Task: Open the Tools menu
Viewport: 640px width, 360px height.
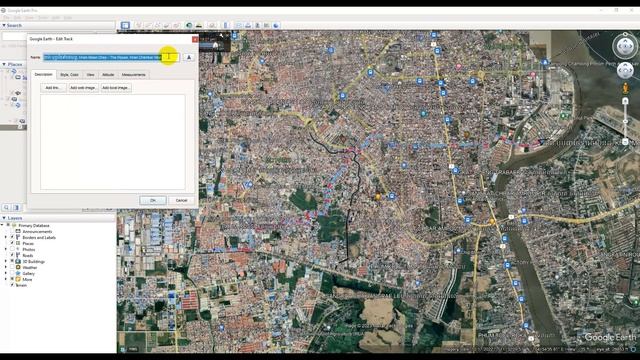Action: (x=43, y=18)
